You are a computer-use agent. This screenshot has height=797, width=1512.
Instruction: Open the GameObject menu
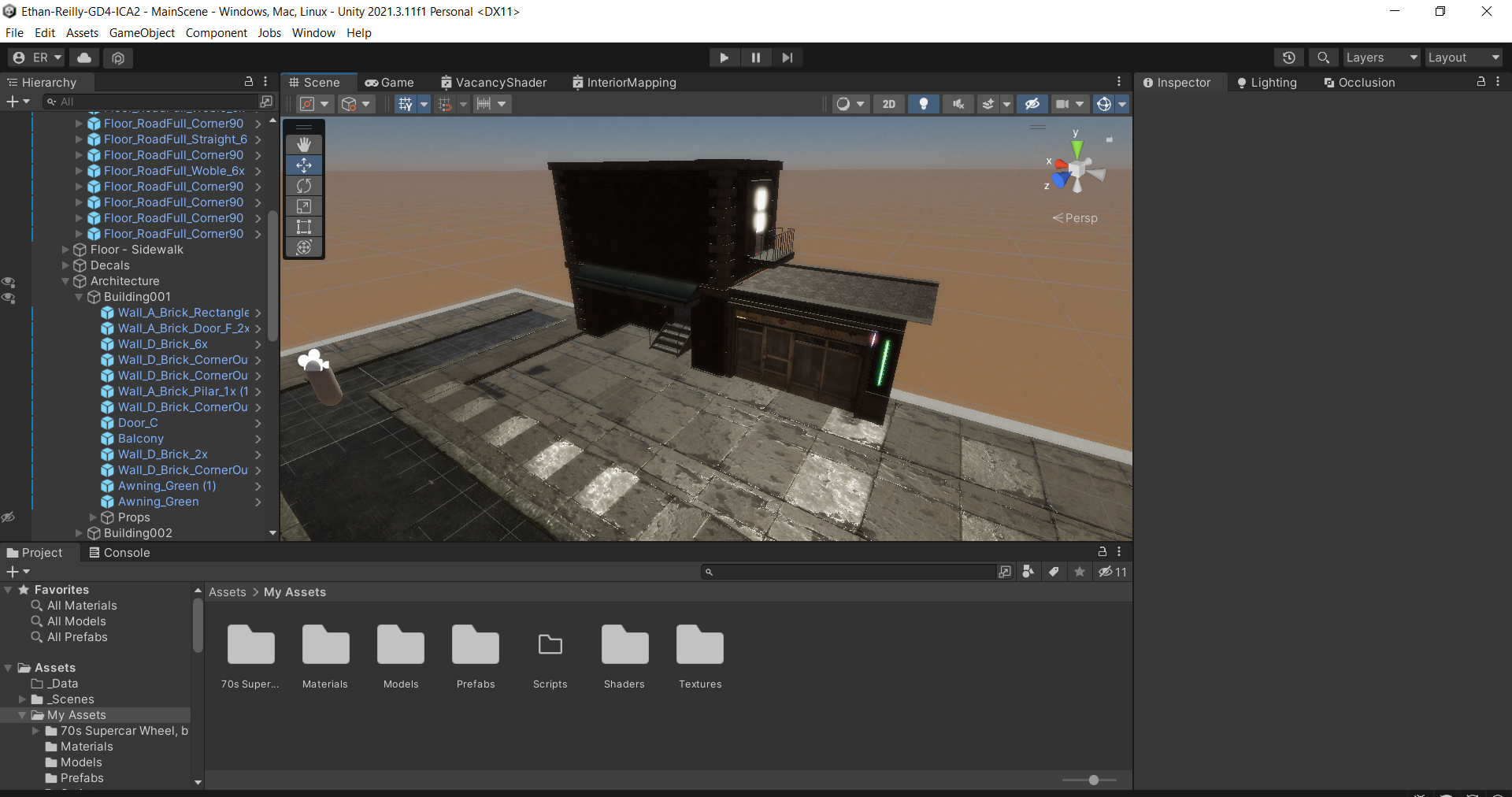pyautogui.click(x=142, y=33)
